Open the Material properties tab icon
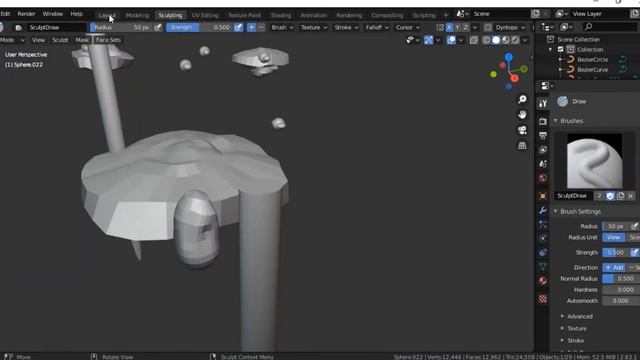Viewport: 640px width, 360px height. pos(542,280)
